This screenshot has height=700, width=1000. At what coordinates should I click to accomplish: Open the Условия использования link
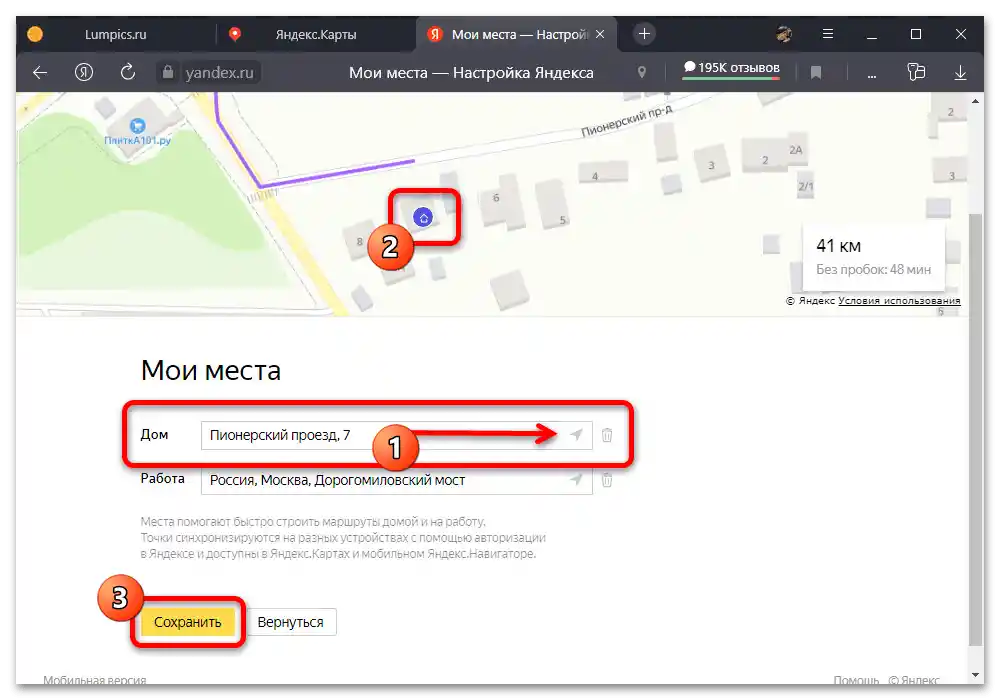point(899,300)
